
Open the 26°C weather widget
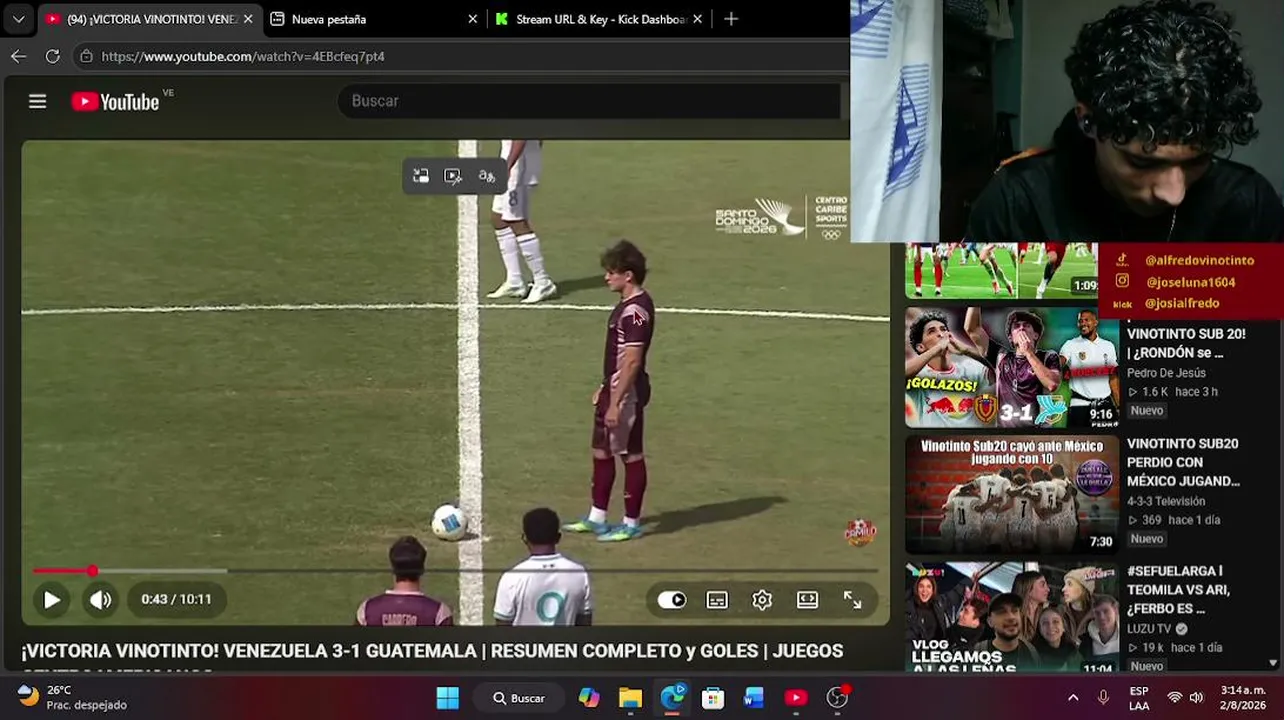point(72,698)
